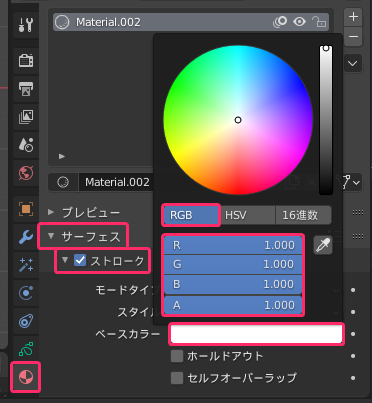Open the Output properties tab
The width and height of the screenshot is (372, 403).
pyautogui.click(x=26, y=89)
